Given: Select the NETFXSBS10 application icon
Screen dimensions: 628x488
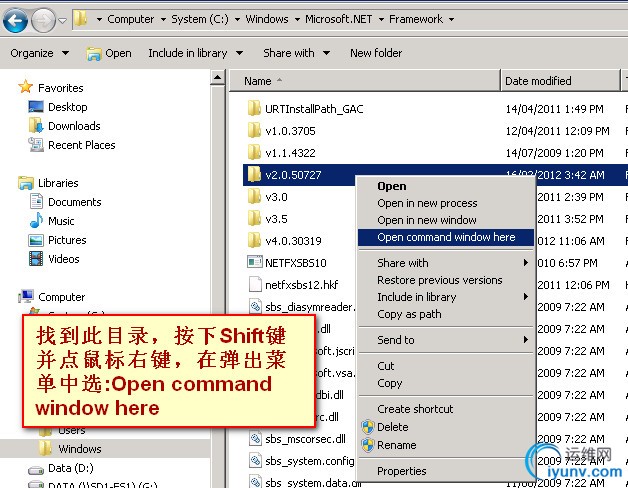Looking at the screenshot, I should (255, 262).
